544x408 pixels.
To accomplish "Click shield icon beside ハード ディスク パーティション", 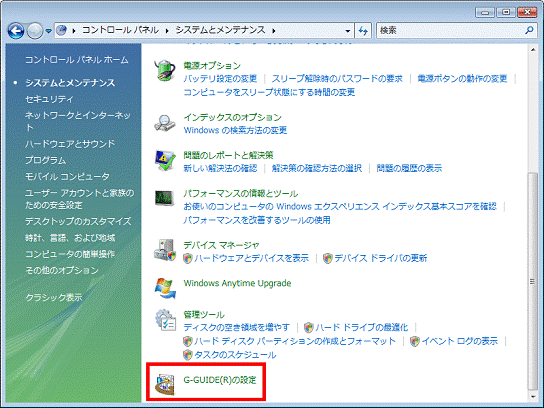I will 188,341.
